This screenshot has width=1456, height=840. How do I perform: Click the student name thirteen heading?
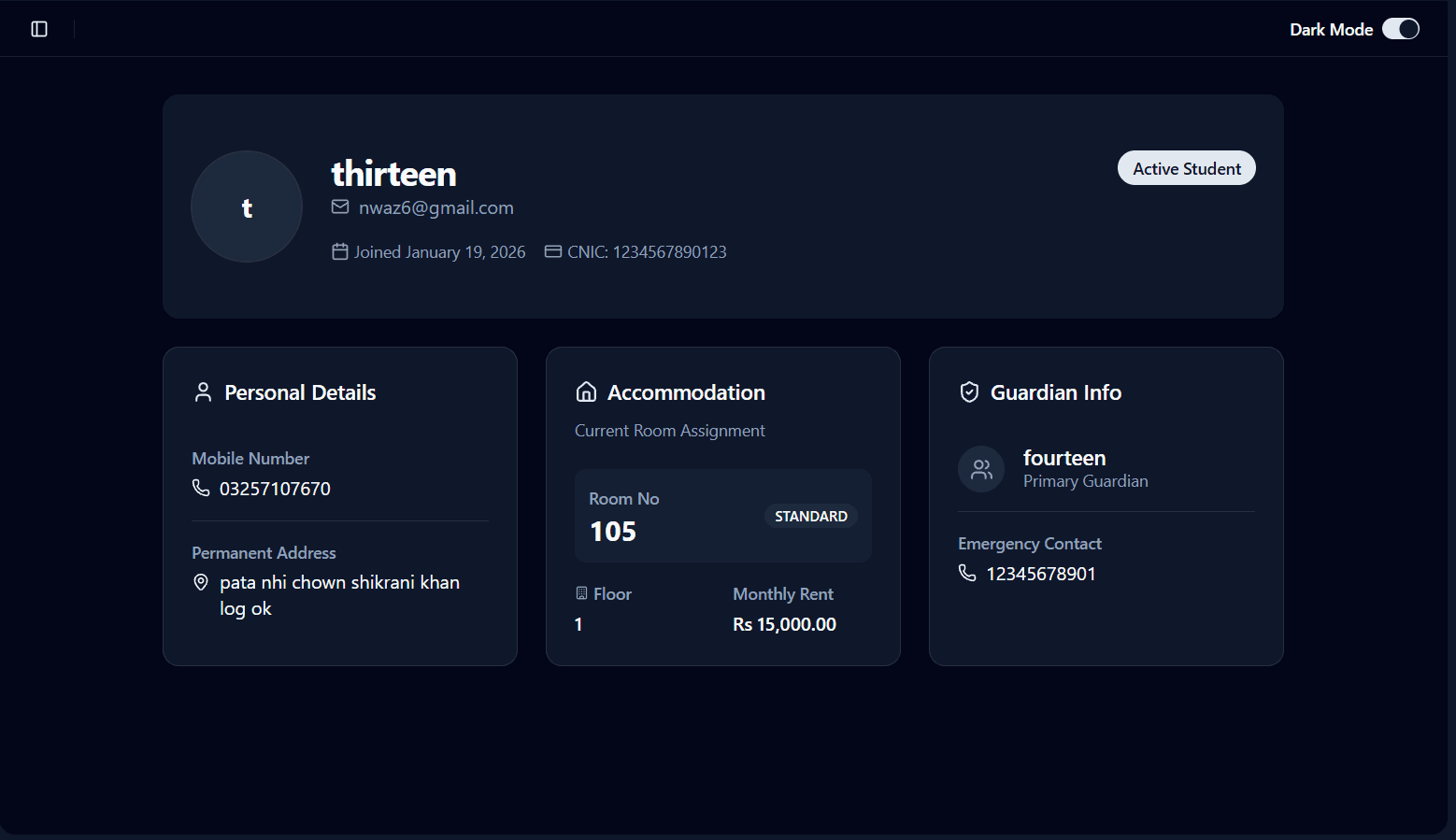393,174
